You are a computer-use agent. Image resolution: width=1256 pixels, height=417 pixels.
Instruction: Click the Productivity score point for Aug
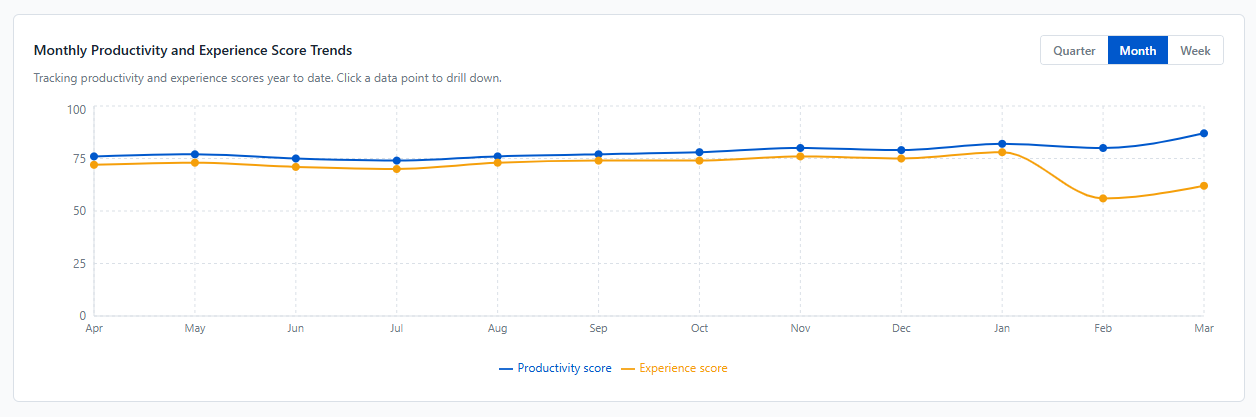[497, 156]
